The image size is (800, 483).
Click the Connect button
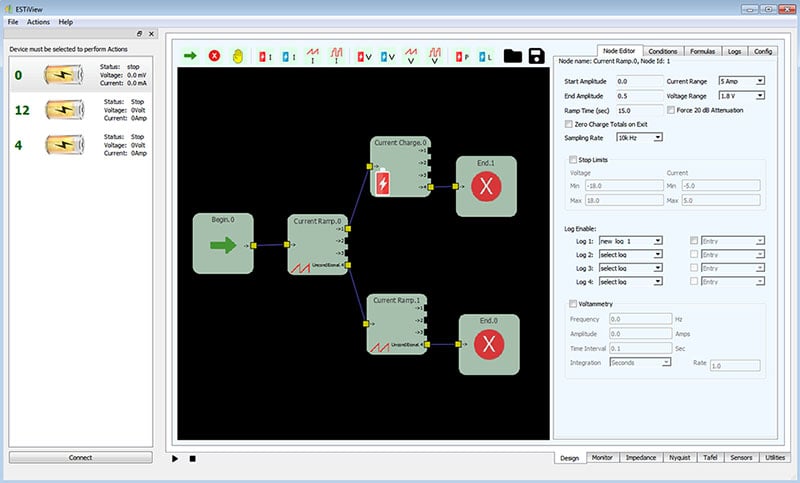click(x=81, y=457)
